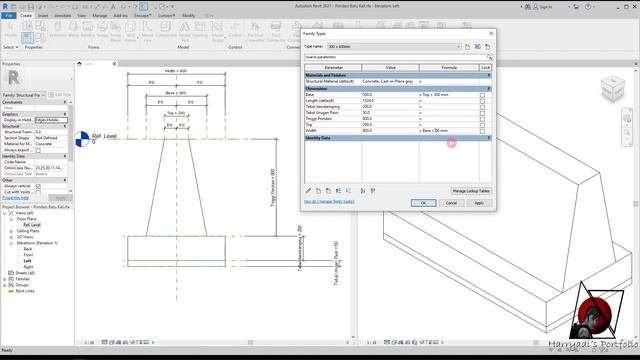The image size is (640, 360).
Task: Toggle Always vertical checkbox in Properties
Action: [x=38, y=186]
